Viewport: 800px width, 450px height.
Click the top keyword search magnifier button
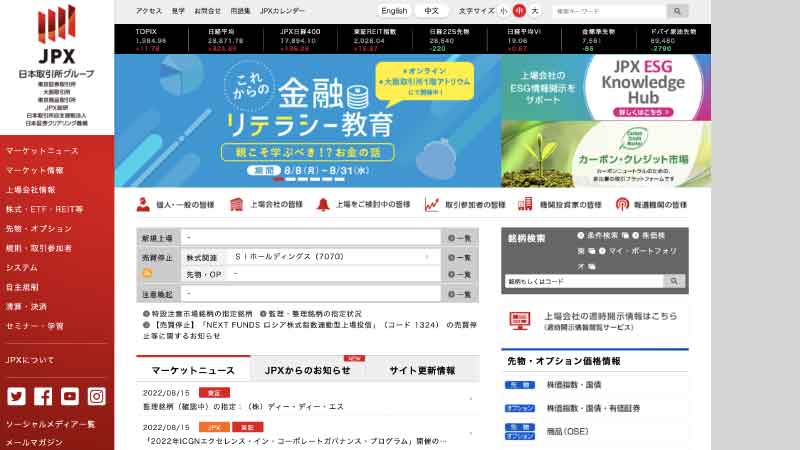coord(677,11)
